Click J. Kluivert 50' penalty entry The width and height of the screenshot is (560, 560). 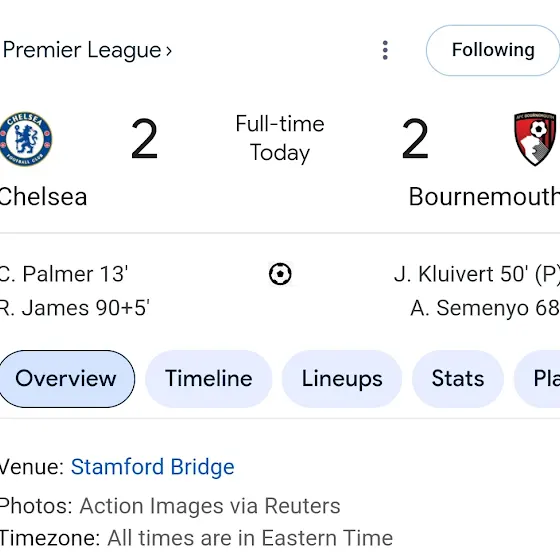477,274
